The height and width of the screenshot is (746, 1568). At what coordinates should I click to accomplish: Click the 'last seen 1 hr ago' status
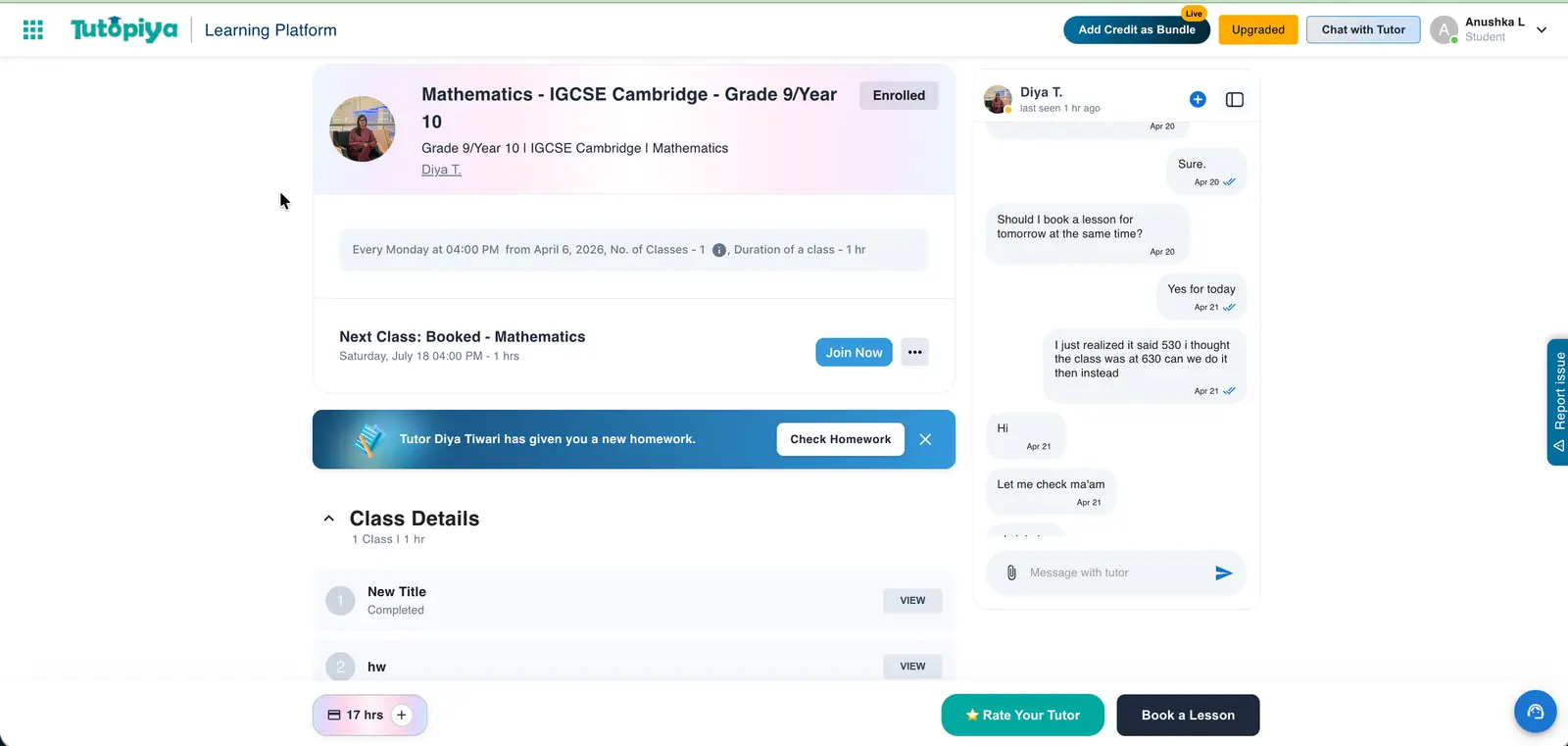[x=1059, y=108]
